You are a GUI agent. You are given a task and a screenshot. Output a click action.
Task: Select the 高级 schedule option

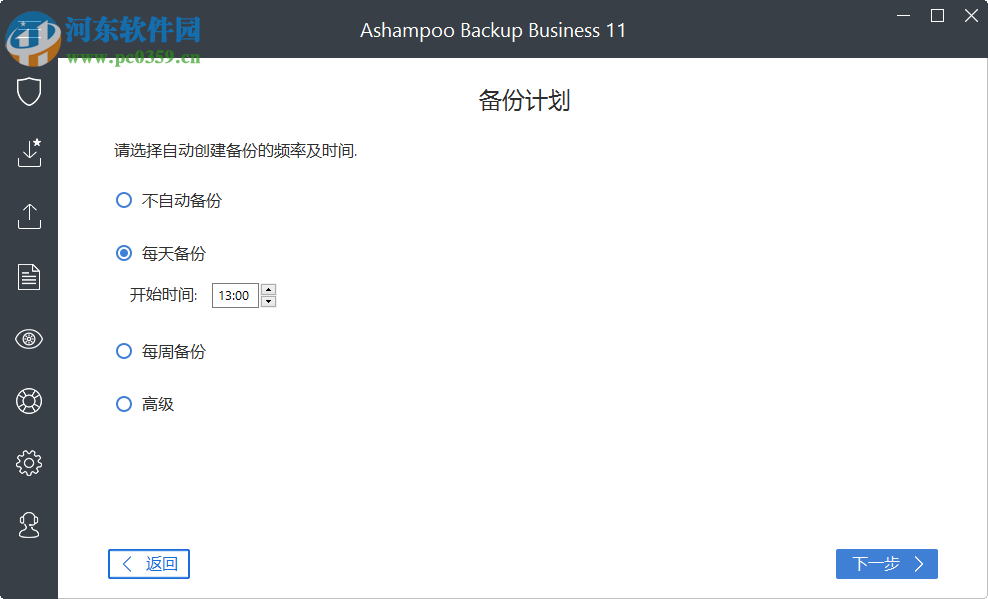pos(123,404)
